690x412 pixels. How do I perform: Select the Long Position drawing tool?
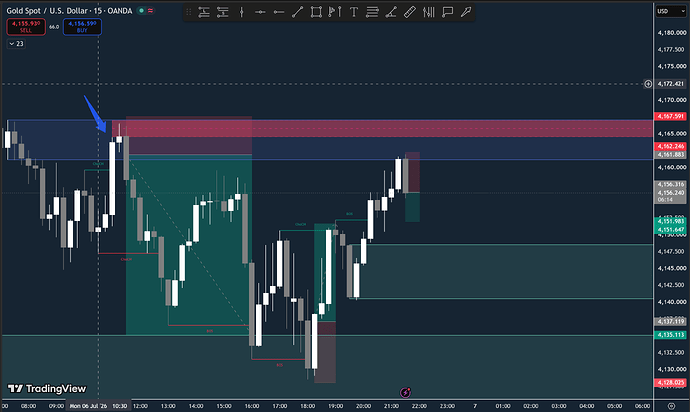click(204, 12)
